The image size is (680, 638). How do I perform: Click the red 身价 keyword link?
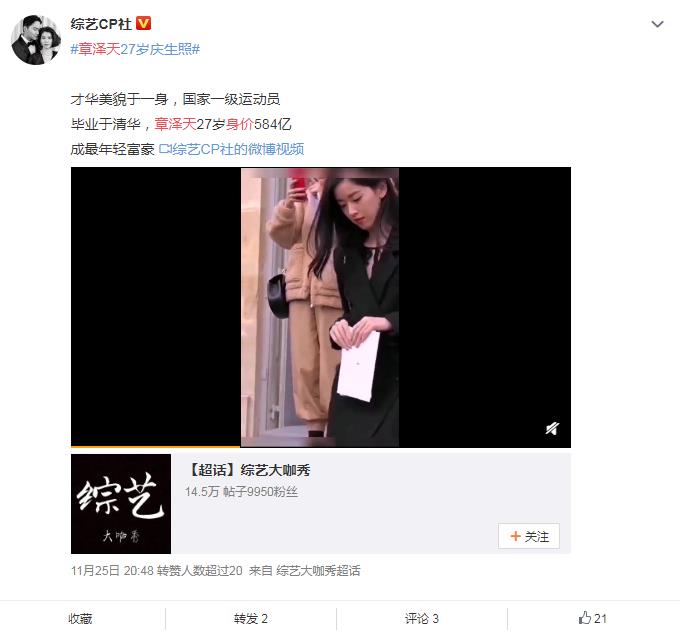[x=239, y=124]
